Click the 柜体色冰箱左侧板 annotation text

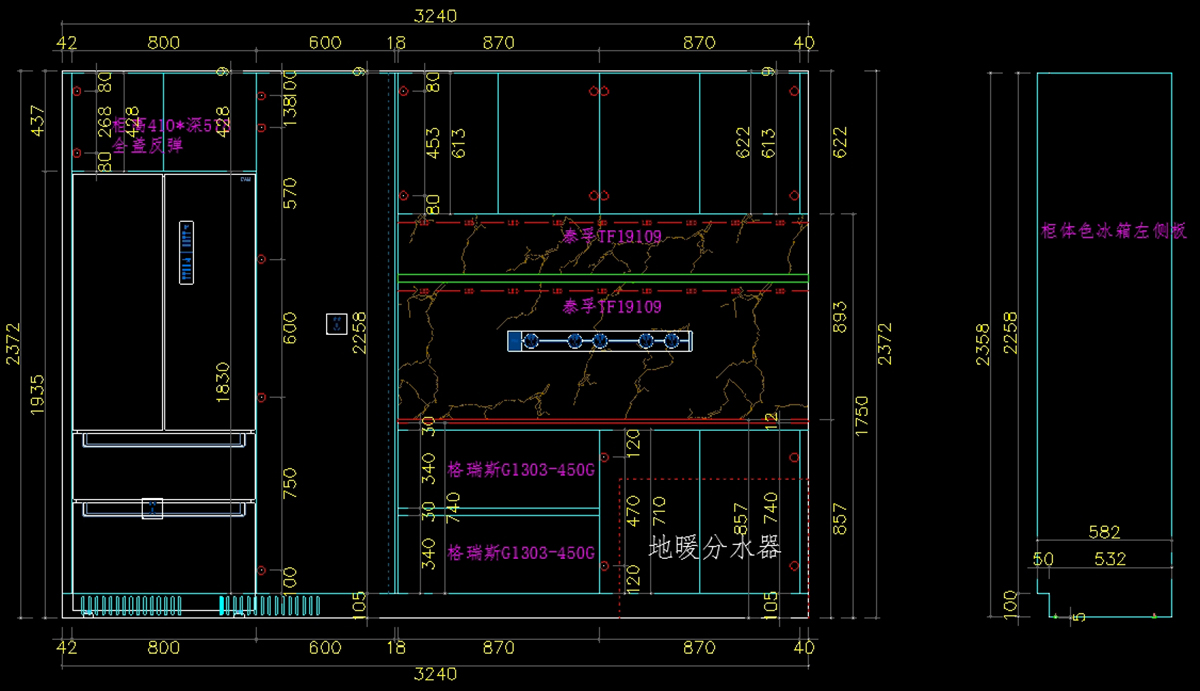click(1113, 231)
